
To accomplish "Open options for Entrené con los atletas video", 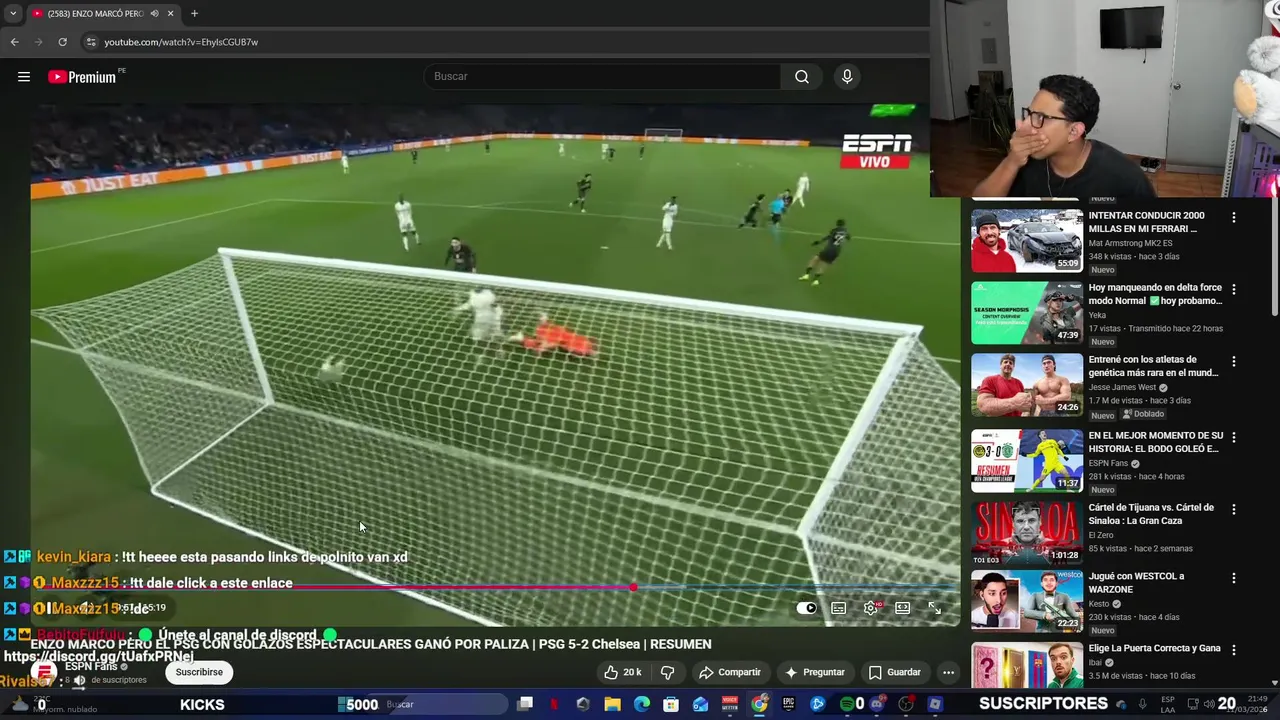I will [x=1233, y=361].
